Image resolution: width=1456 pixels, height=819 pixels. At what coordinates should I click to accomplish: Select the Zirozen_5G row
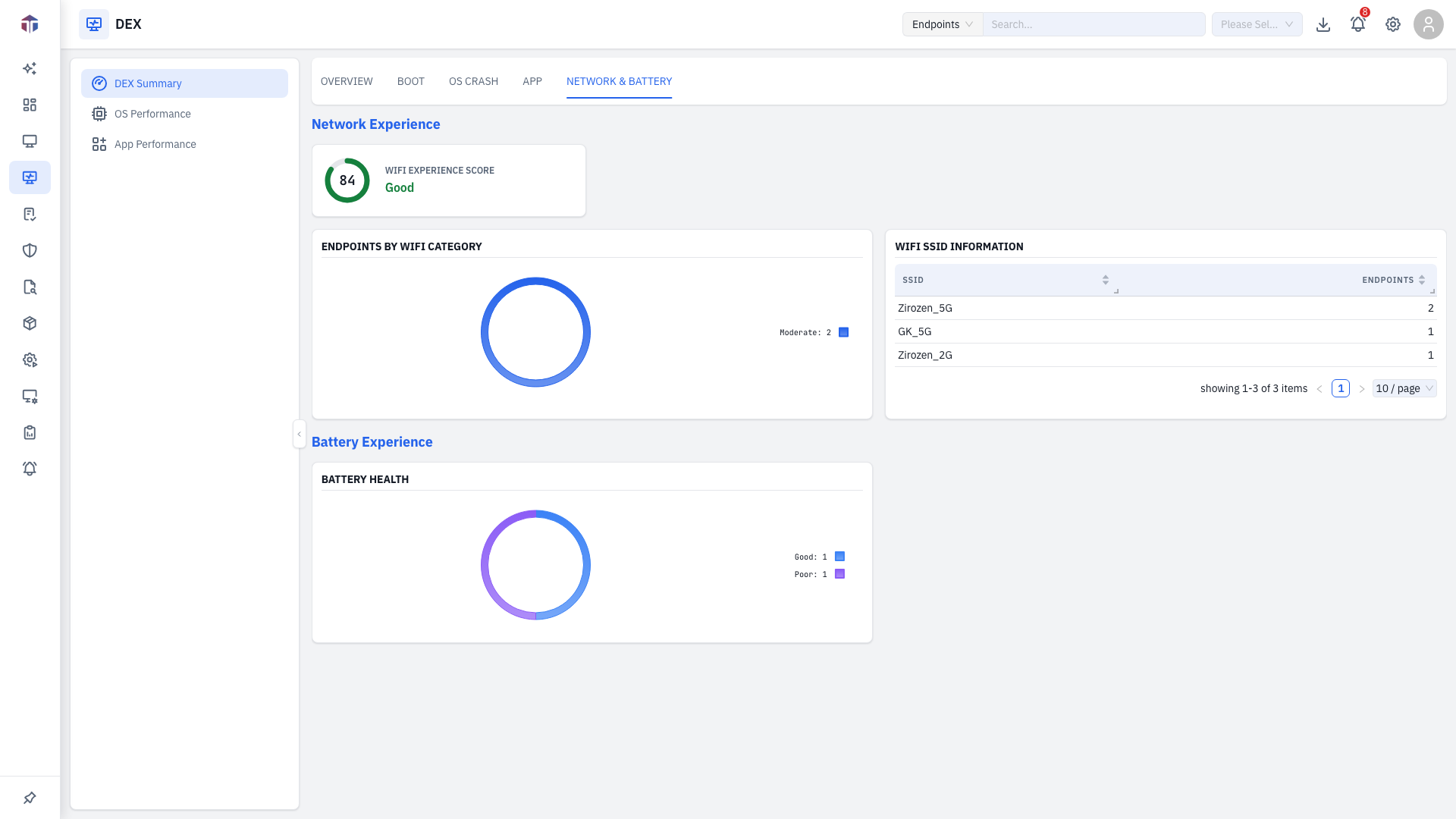pyautogui.click(x=1166, y=308)
